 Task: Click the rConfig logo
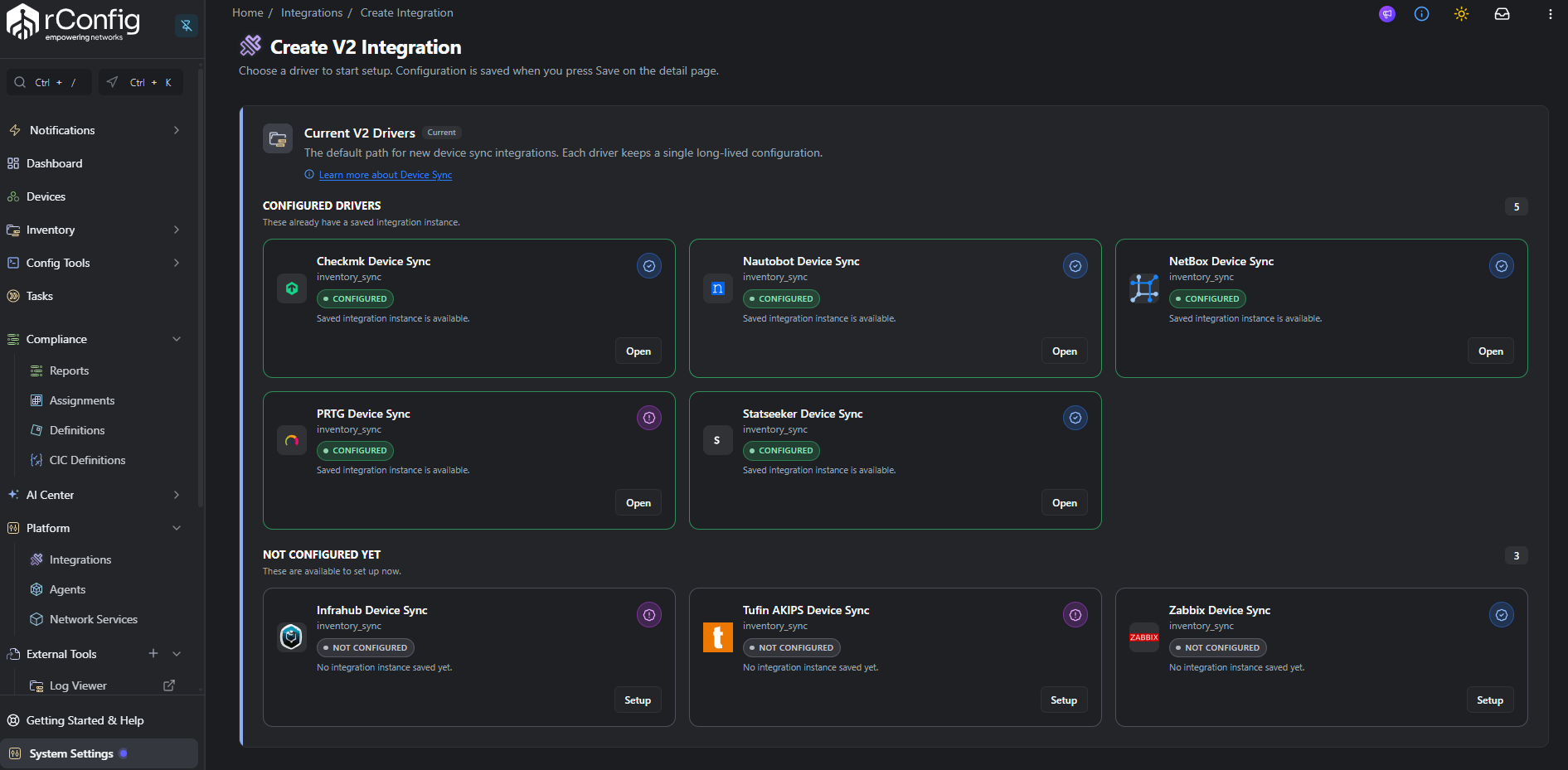(x=73, y=22)
